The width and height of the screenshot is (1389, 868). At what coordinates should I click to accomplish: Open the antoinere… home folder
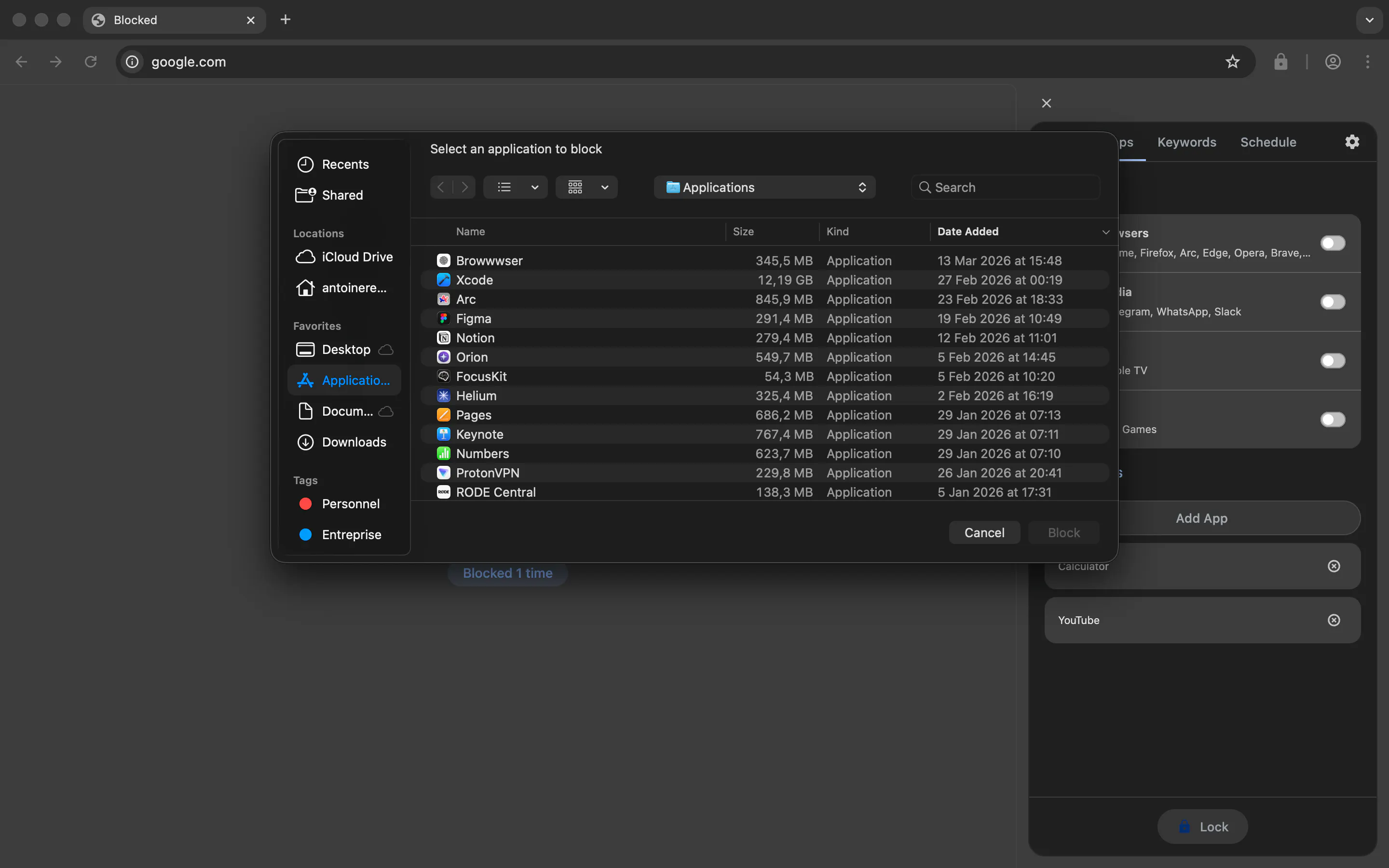[x=344, y=287]
